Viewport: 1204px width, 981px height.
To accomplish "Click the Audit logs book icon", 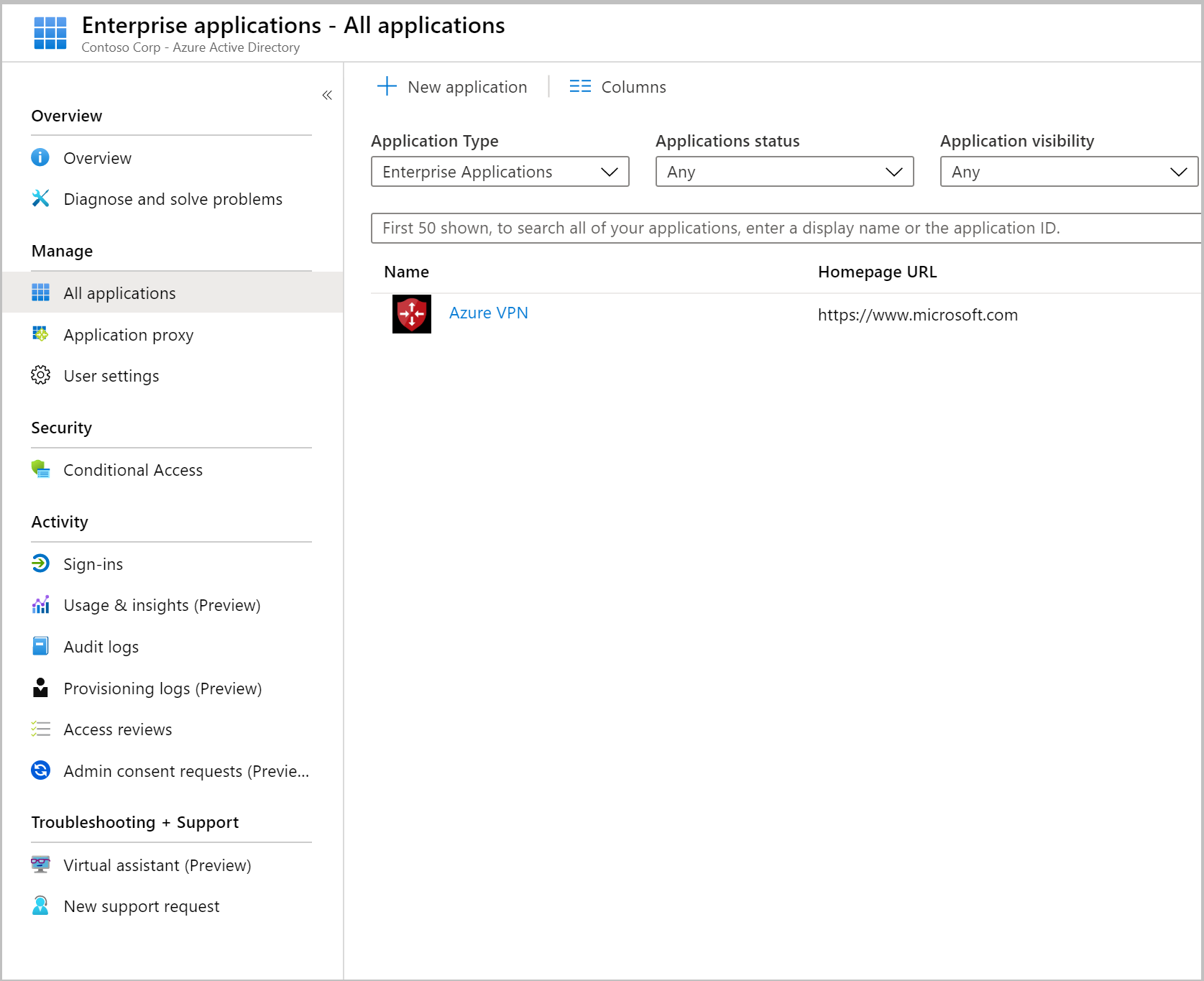I will tap(40, 646).
